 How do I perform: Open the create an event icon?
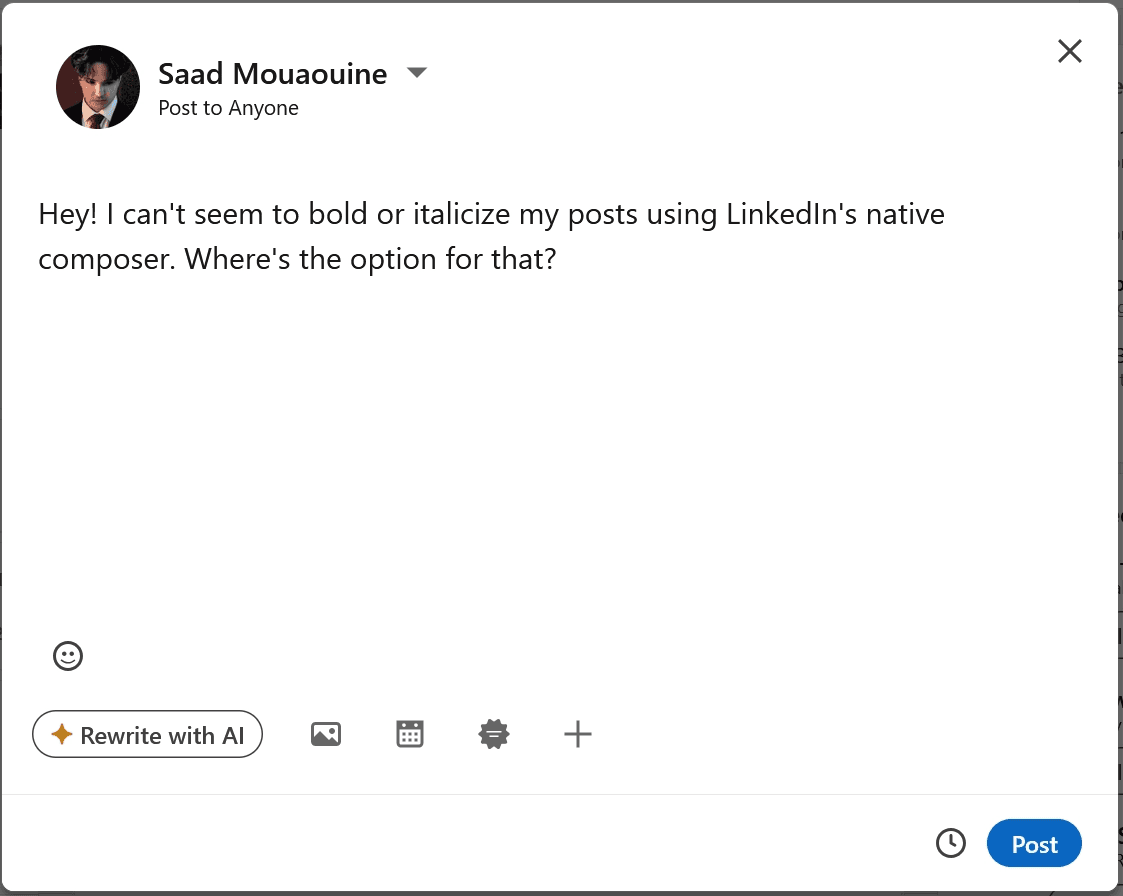(x=409, y=733)
